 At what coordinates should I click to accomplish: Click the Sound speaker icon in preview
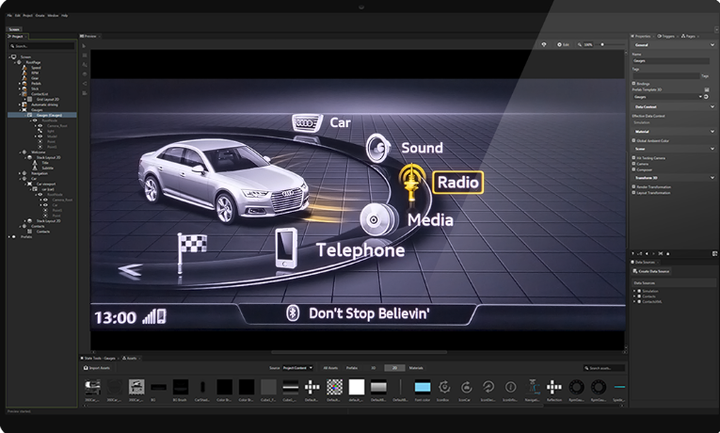(x=378, y=147)
